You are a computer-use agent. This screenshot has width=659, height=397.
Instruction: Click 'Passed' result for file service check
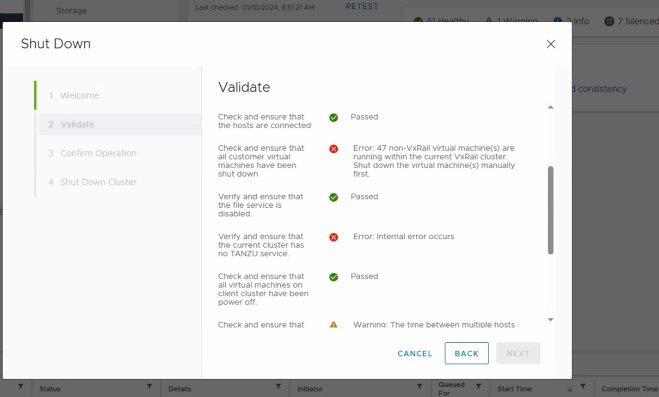(364, 197)
